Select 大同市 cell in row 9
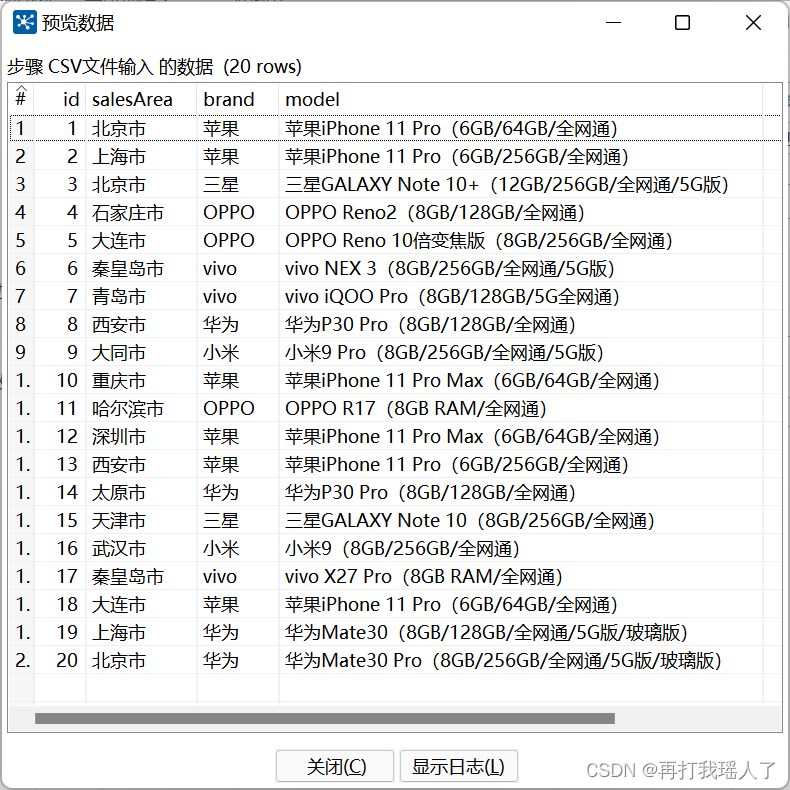Viewport: 790px width, 790px height. pyautogui.click(x=141, y=352)
